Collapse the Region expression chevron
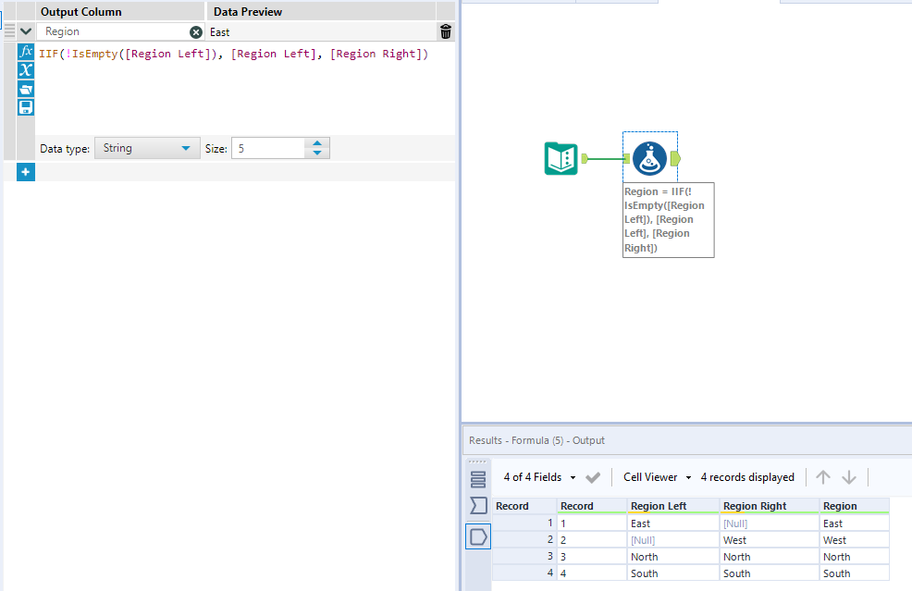Viewport: 912px width, 591px height. coord(26,31)
